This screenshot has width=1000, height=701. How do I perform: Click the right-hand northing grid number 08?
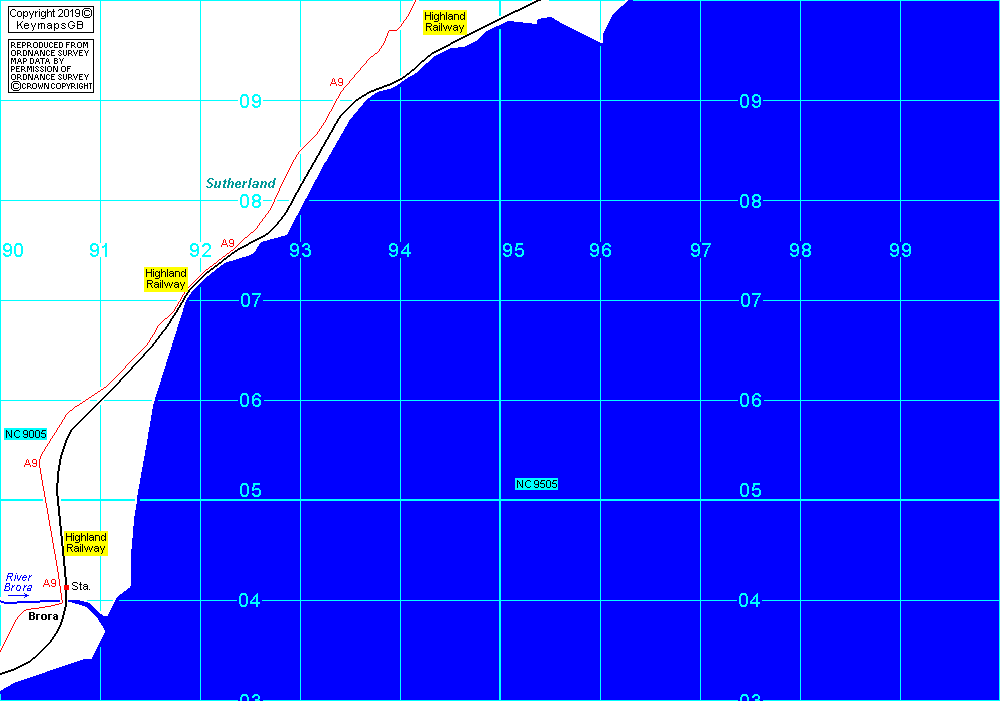(750, 202)
